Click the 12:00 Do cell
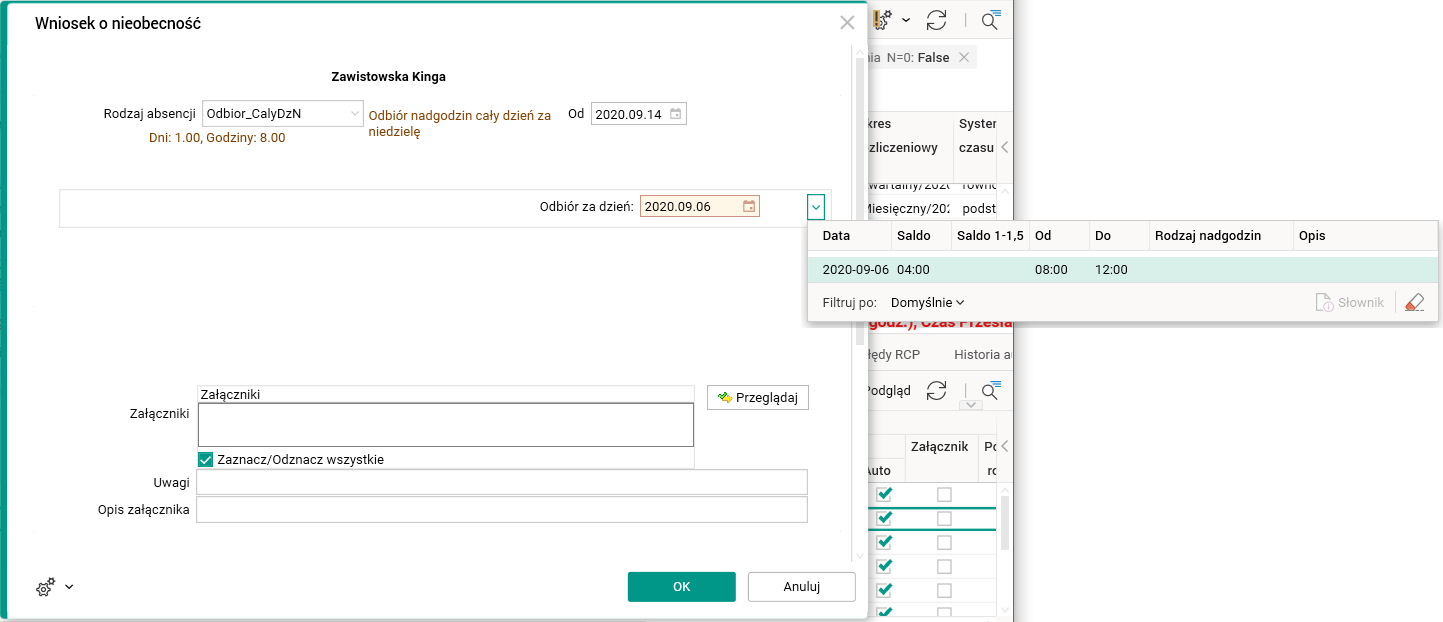The height and width of the screenshot is (622, 1443). tap(1112, 270)
